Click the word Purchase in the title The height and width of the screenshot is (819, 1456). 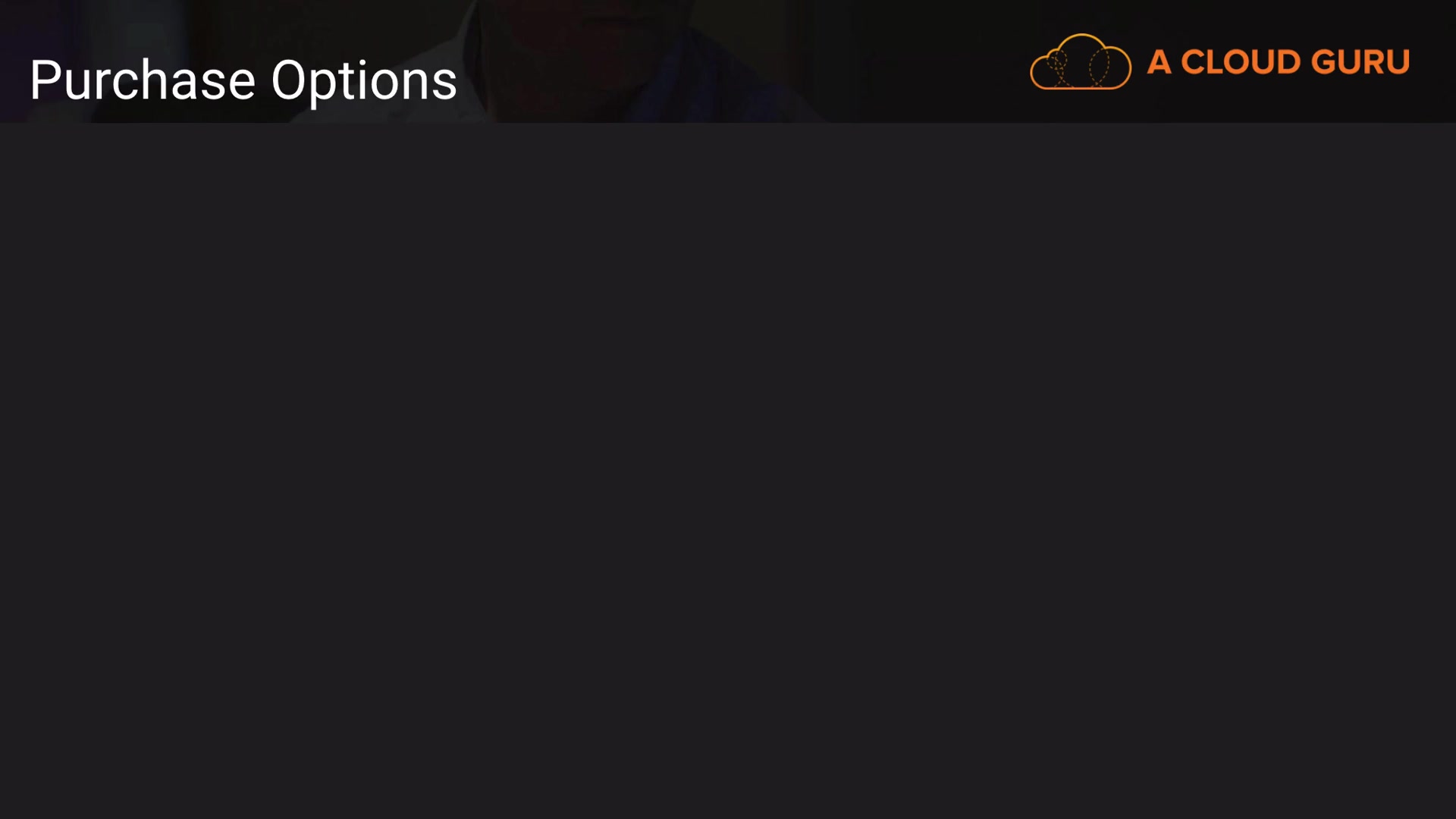[x=143, y=80]
